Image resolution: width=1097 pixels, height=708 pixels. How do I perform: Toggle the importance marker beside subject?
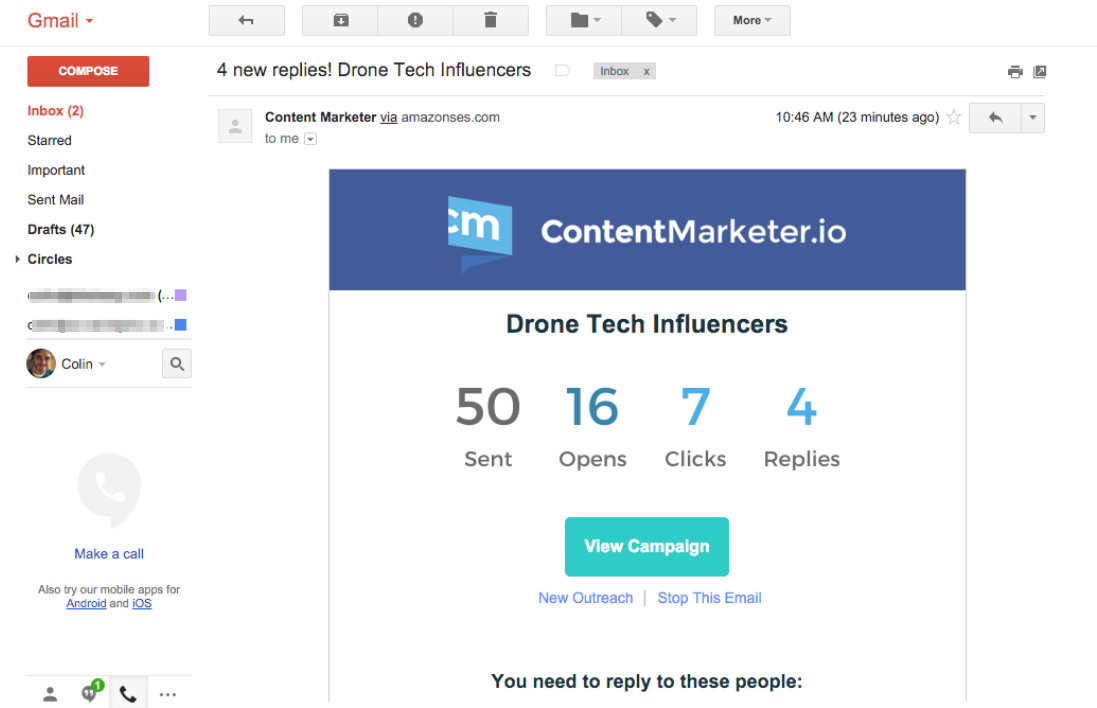pos(562,71)
